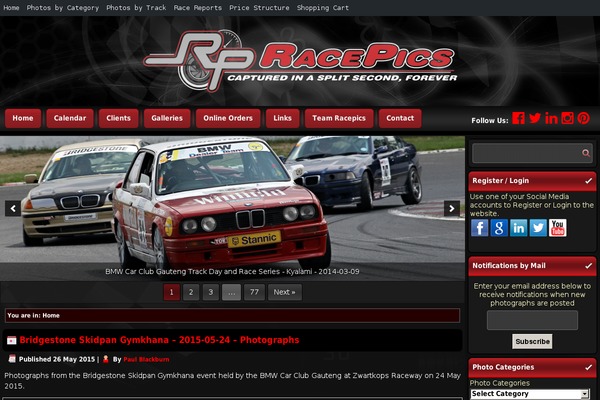Open the Clients nav button
This screenshot has height=400, width=600.
pos(119,118)
